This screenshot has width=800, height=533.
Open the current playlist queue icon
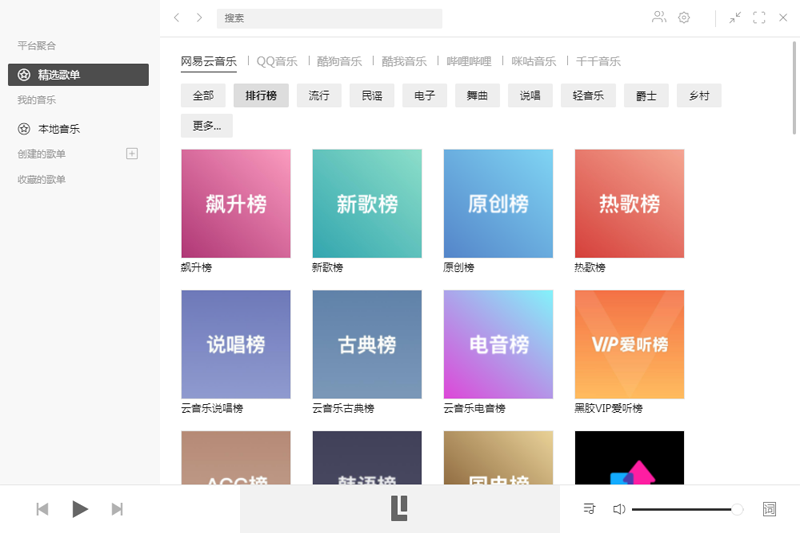click(x=589, y=509)
